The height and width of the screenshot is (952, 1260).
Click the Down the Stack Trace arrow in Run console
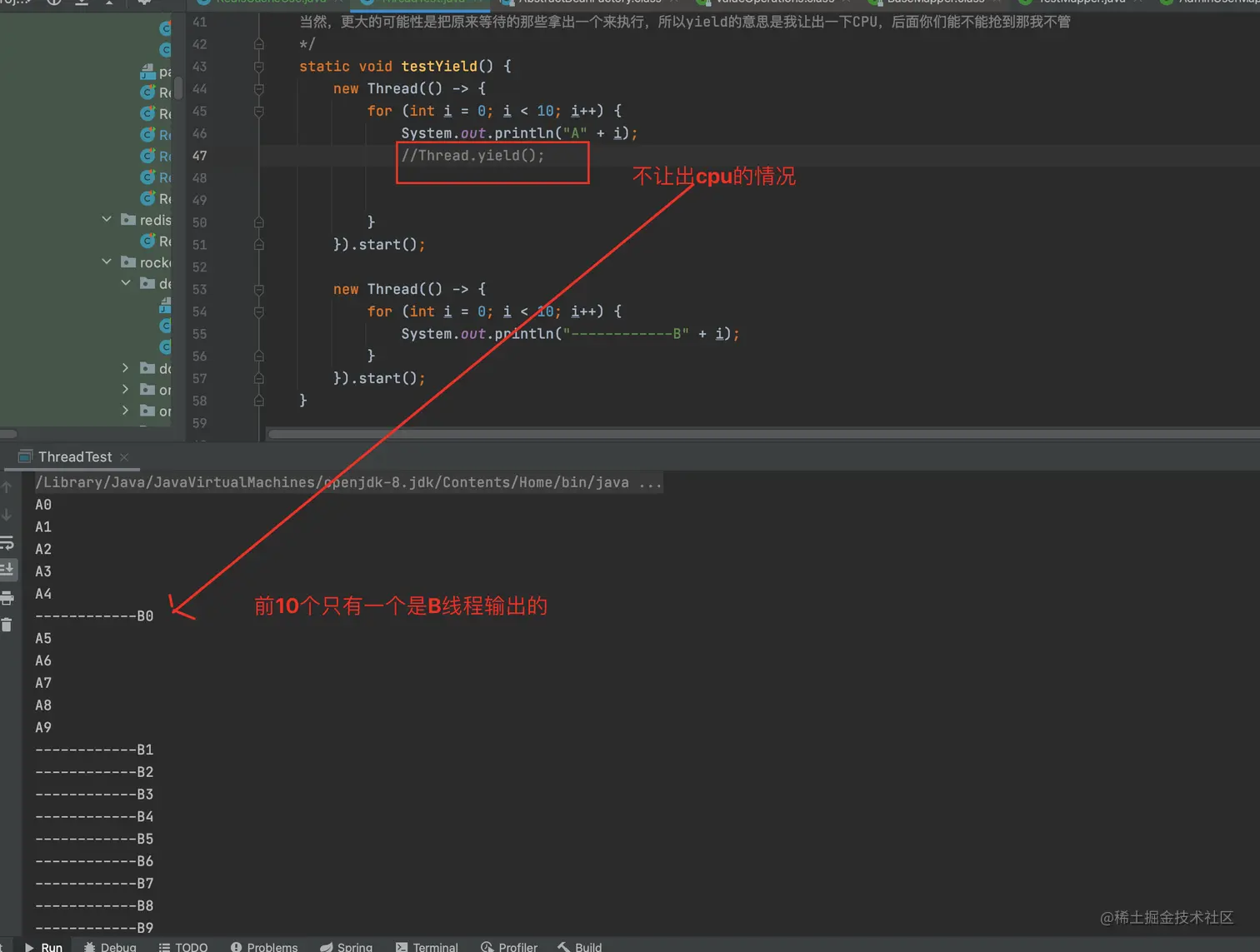click(x=7, y=515)
